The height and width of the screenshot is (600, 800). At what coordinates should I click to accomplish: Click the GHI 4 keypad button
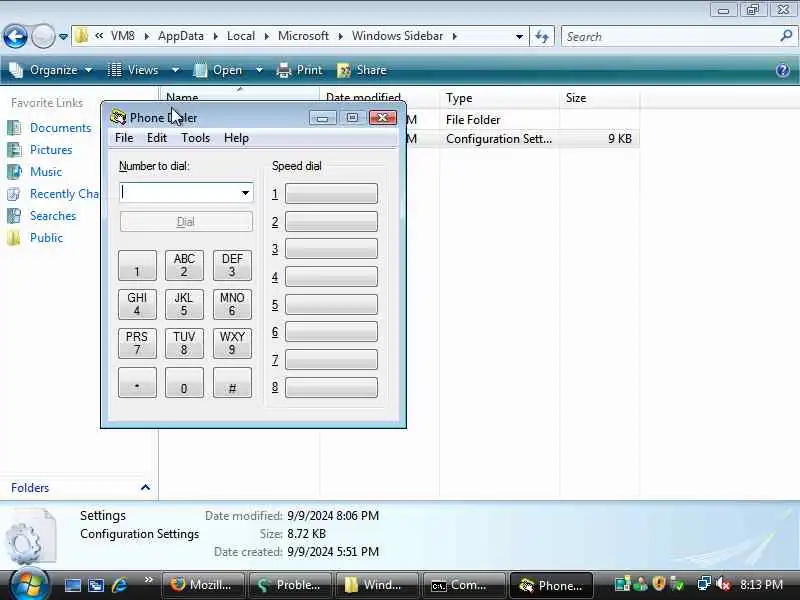point(137,304)
